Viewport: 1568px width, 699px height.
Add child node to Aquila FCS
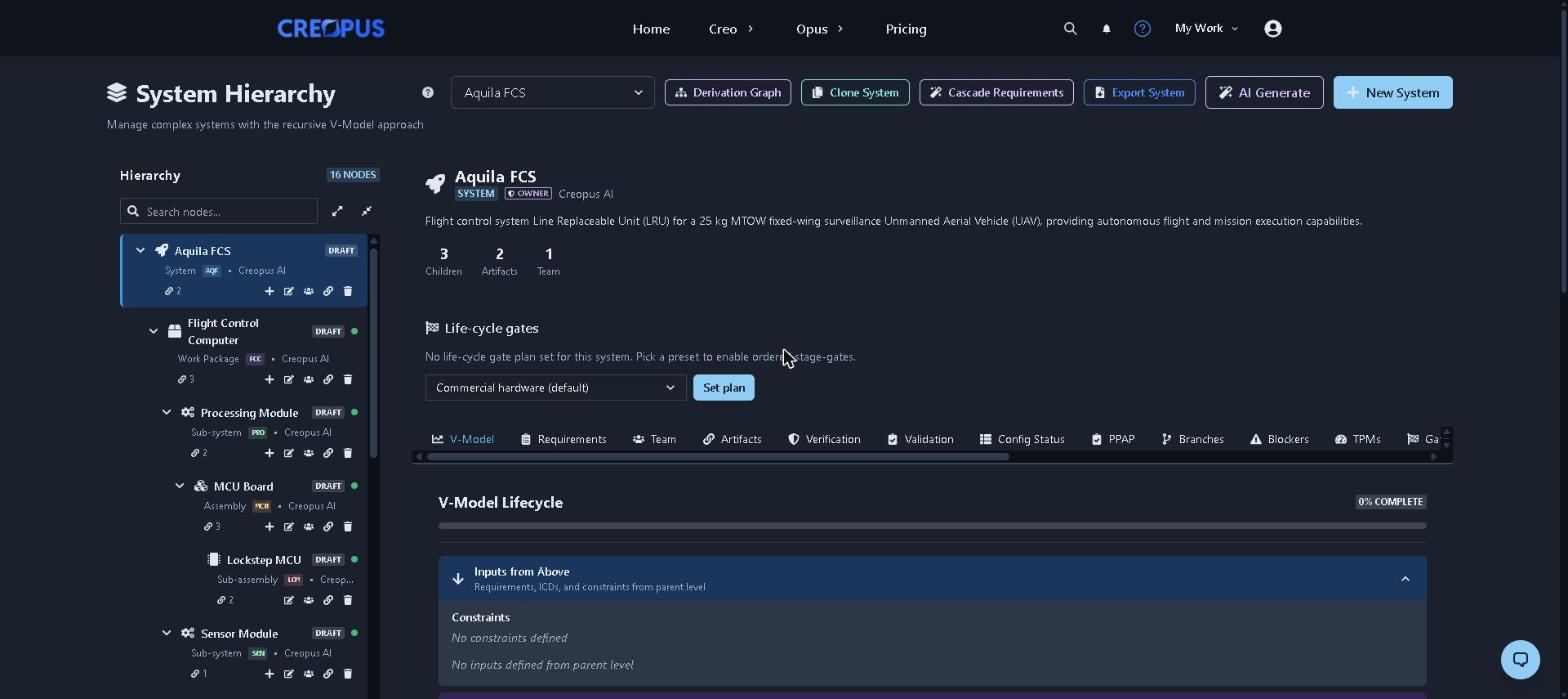(269, 291)
